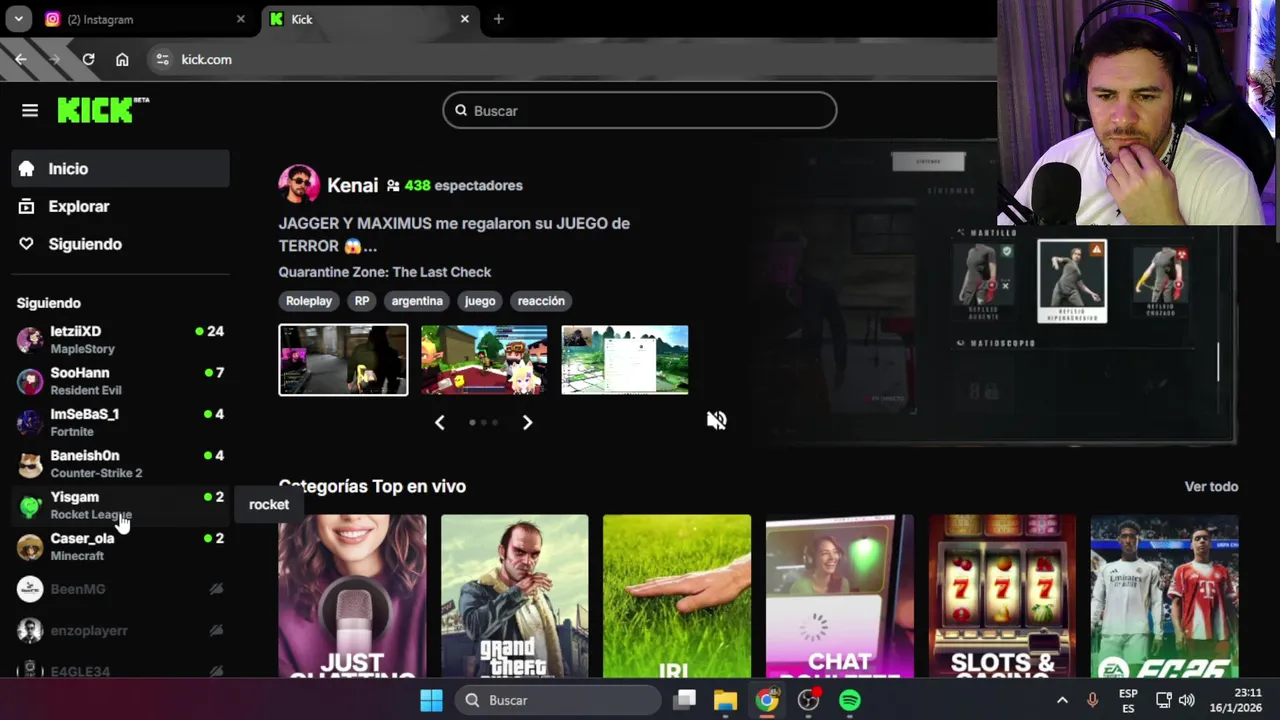Click the Explorar icon in sidebar
The height and width of the screenshot is (720, 1280).
(27, 206)
